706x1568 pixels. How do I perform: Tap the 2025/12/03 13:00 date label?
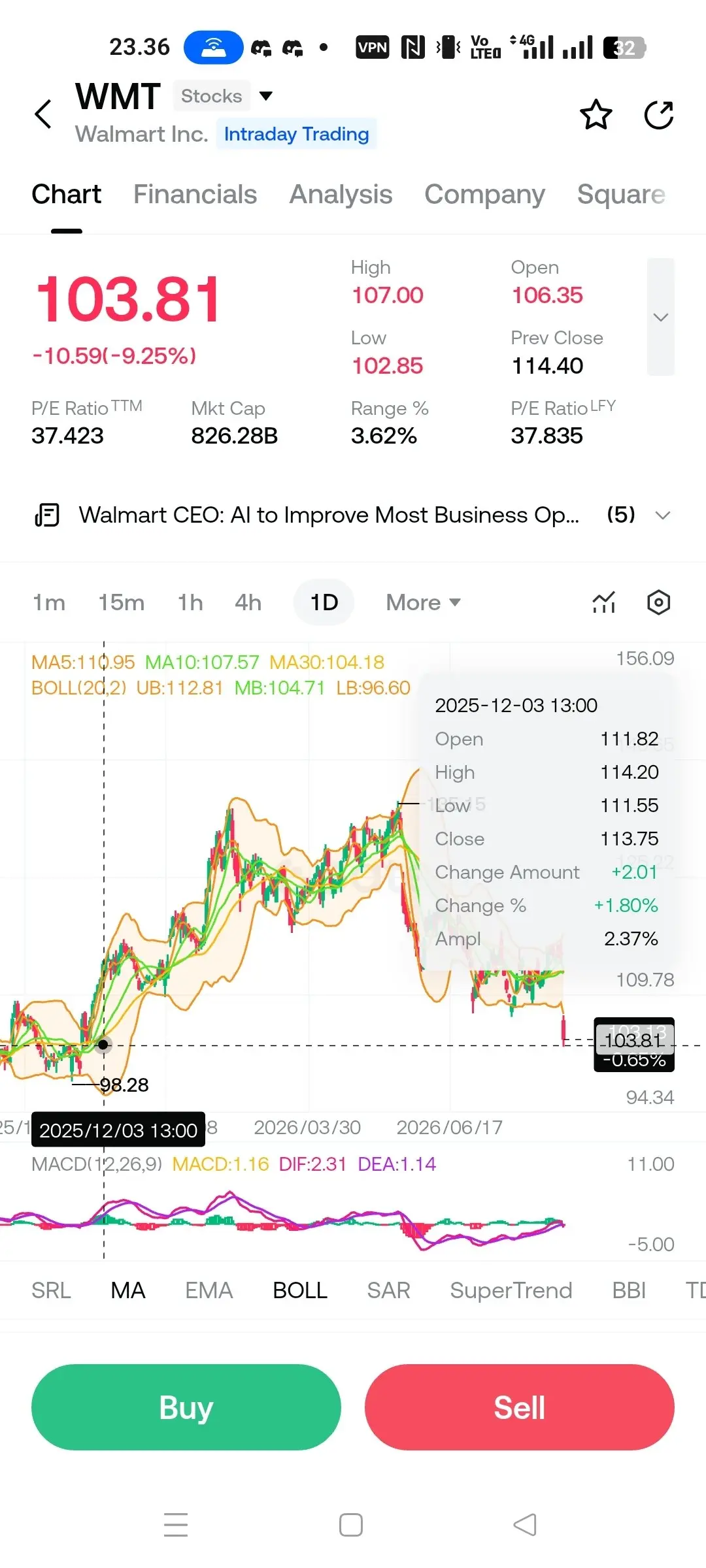coord(118,1130)
